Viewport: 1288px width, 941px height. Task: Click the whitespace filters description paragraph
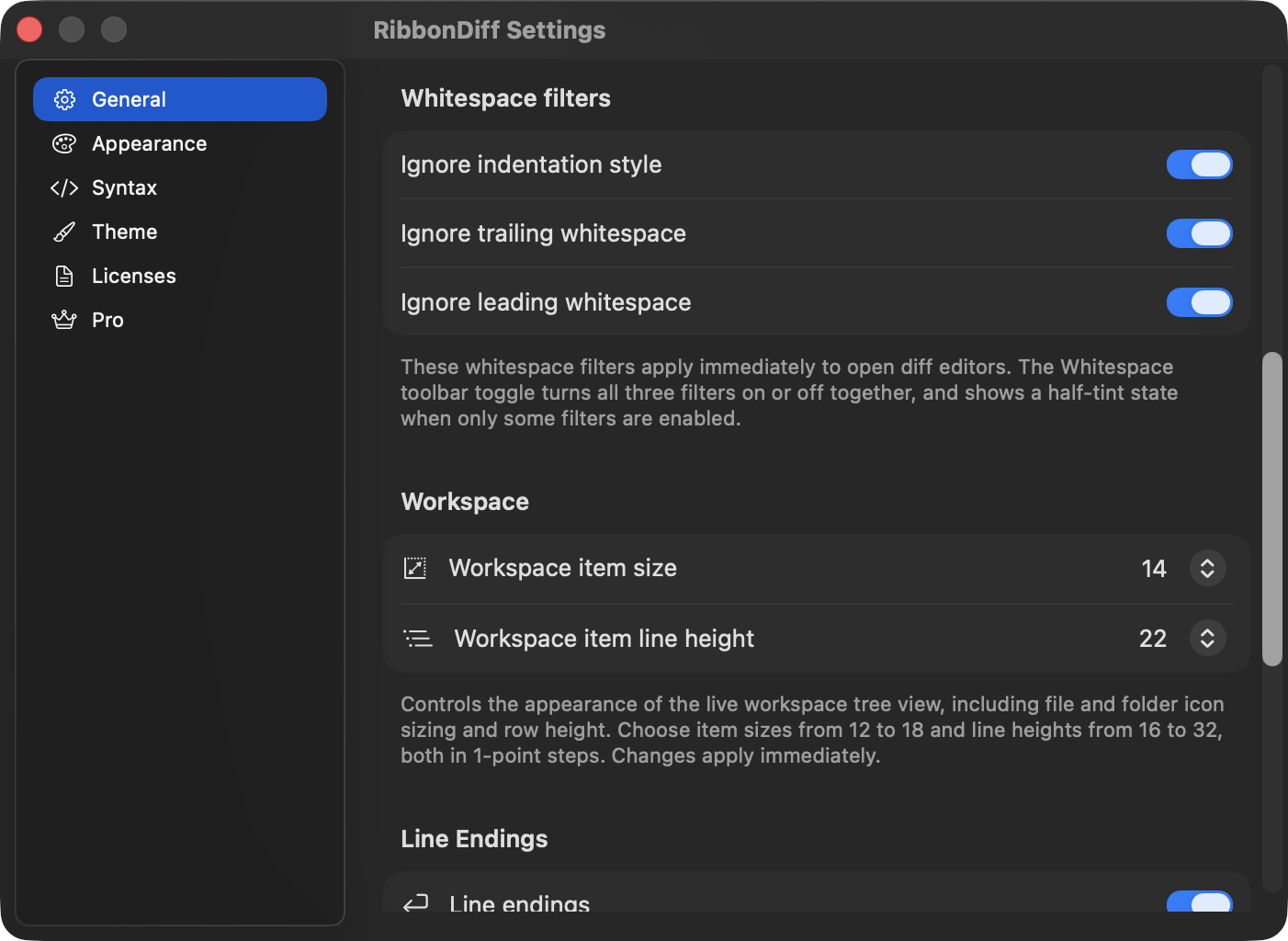(789, 392)
